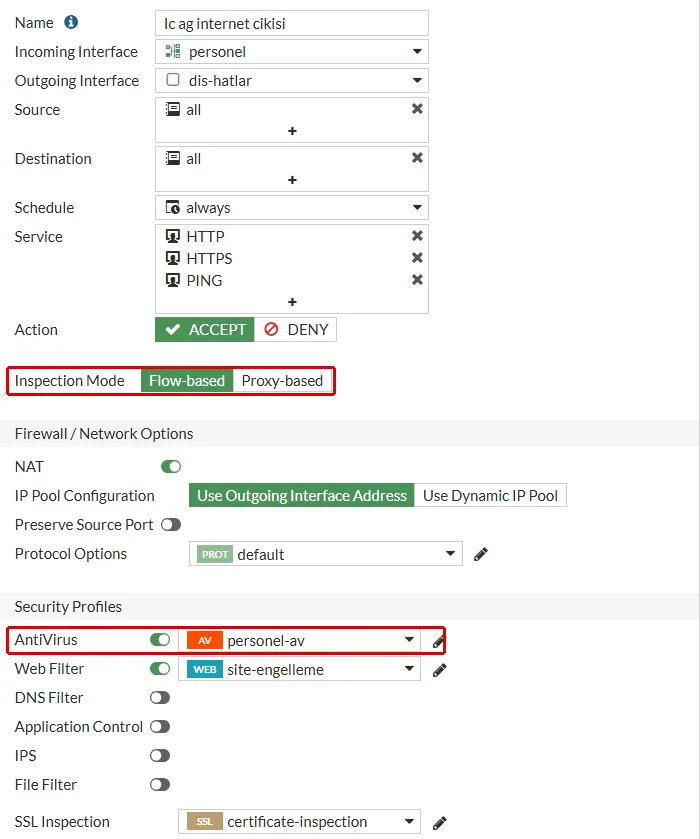Enable the Application Control toggle
The width and height of the screenshot is (700, 839).
tap(160, 726)
